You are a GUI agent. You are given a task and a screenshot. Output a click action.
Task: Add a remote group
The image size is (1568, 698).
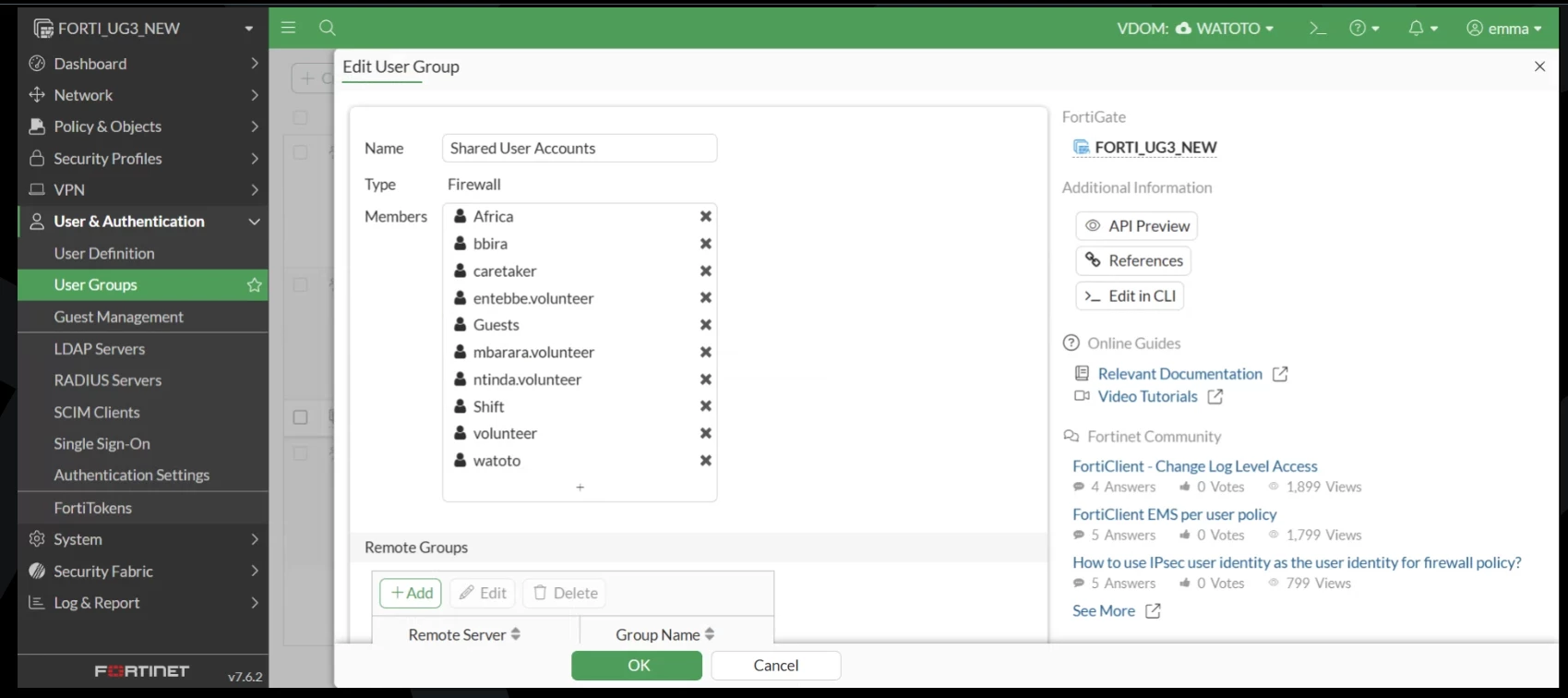point(411,593)
